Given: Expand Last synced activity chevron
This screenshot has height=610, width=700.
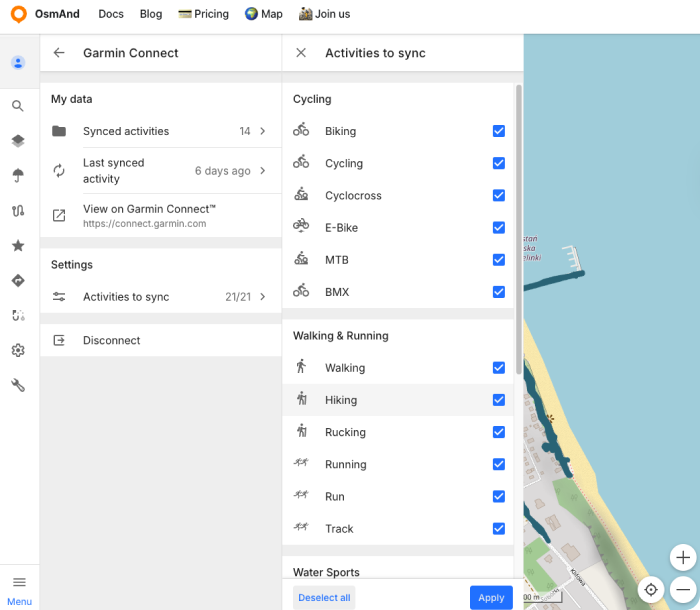Looking at the screenshot, I should pyautogui.click(x=262, y=171).
